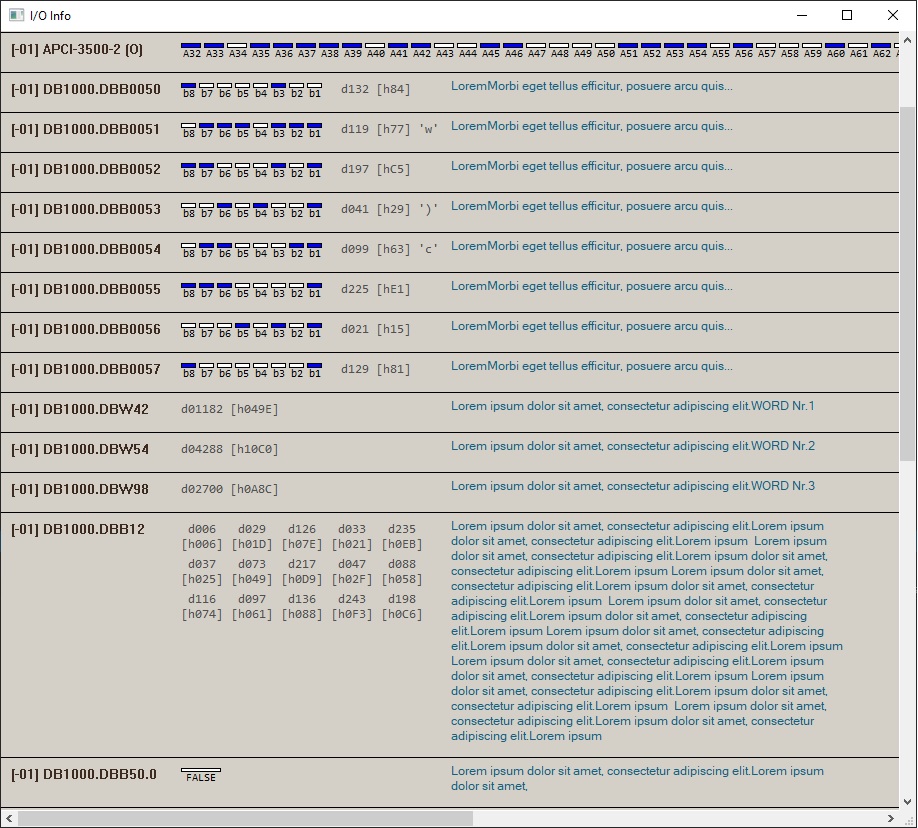The image size is (918, 828).
Task: Click bit b7 indicator on DBB0054 row
Action: tap(206, 243)
